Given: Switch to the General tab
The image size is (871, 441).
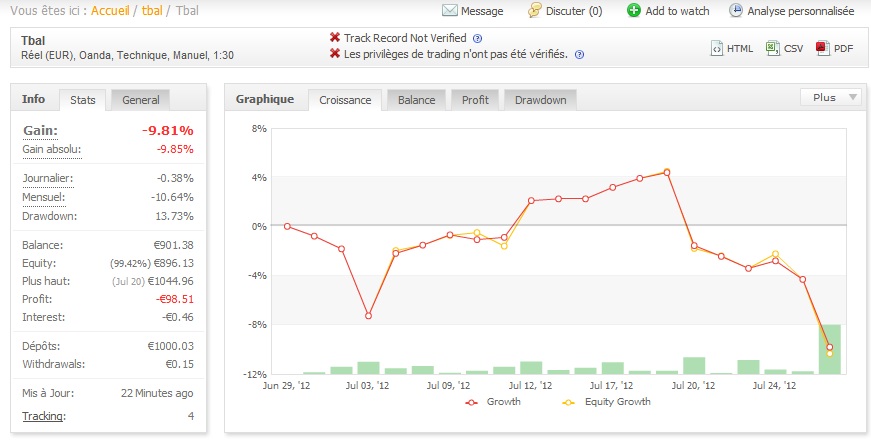Looking at the screenshot, I should (x=140, y=99).
